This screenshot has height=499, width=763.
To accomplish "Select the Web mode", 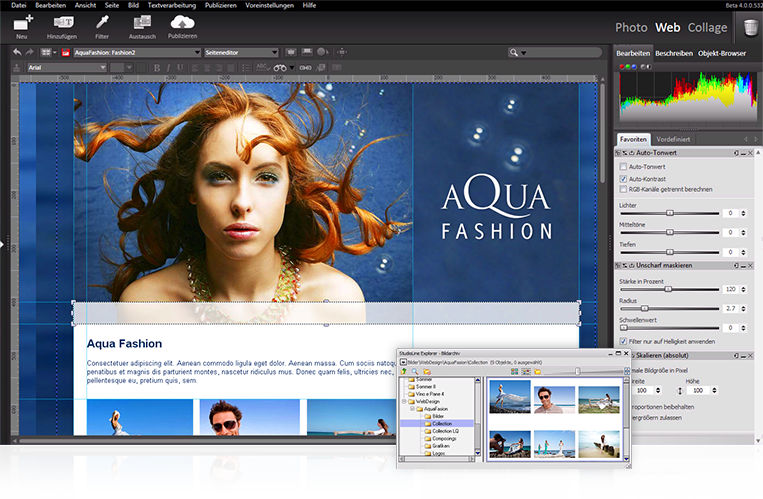I will click(668, 27).
